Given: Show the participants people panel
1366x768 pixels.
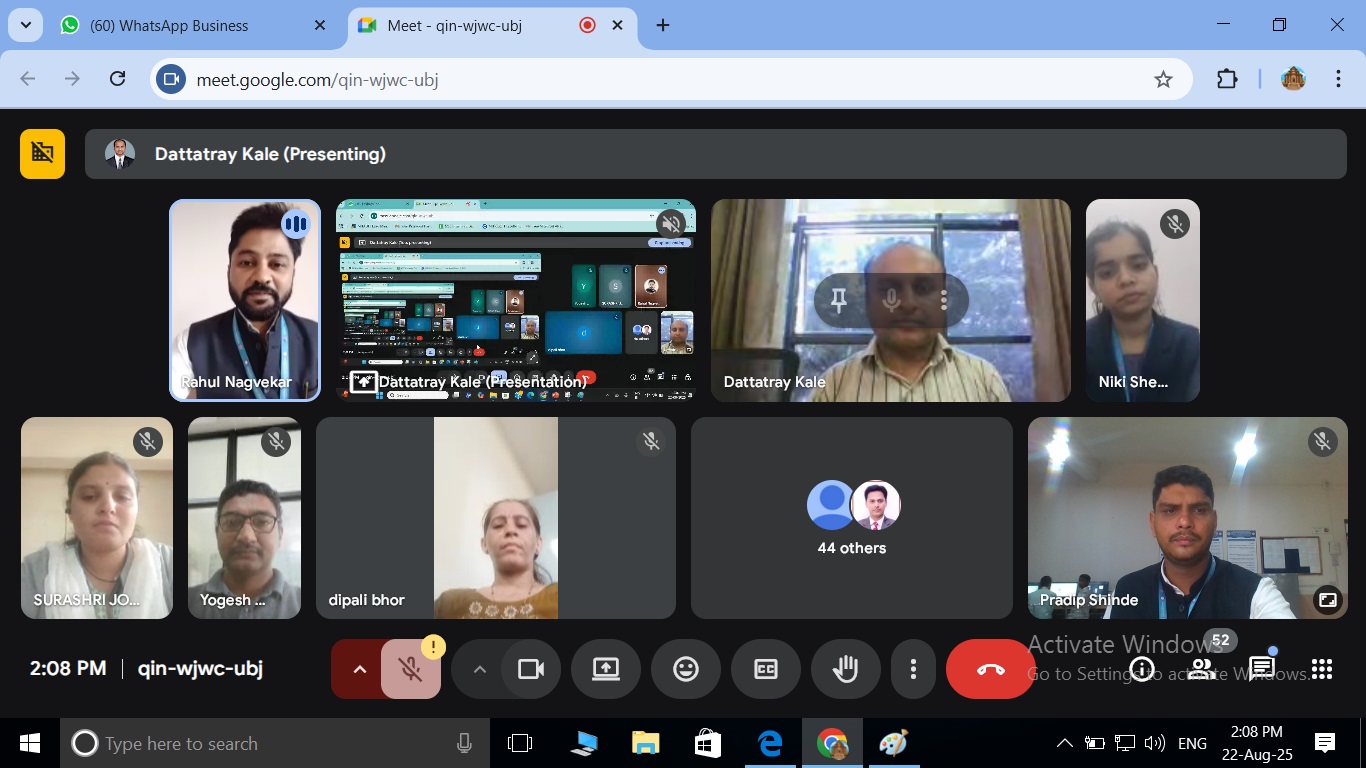Looking at the screenshot, I should point(1202,669).
